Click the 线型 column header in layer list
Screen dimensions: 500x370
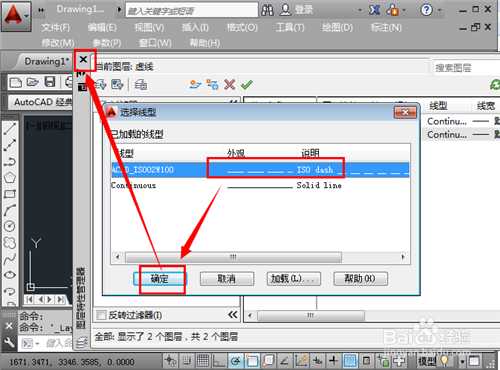click(438, 106)
